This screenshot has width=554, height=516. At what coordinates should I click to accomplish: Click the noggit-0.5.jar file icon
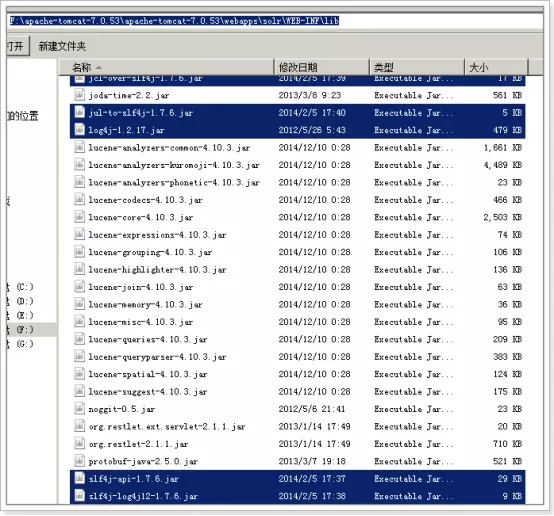(79, 409)
